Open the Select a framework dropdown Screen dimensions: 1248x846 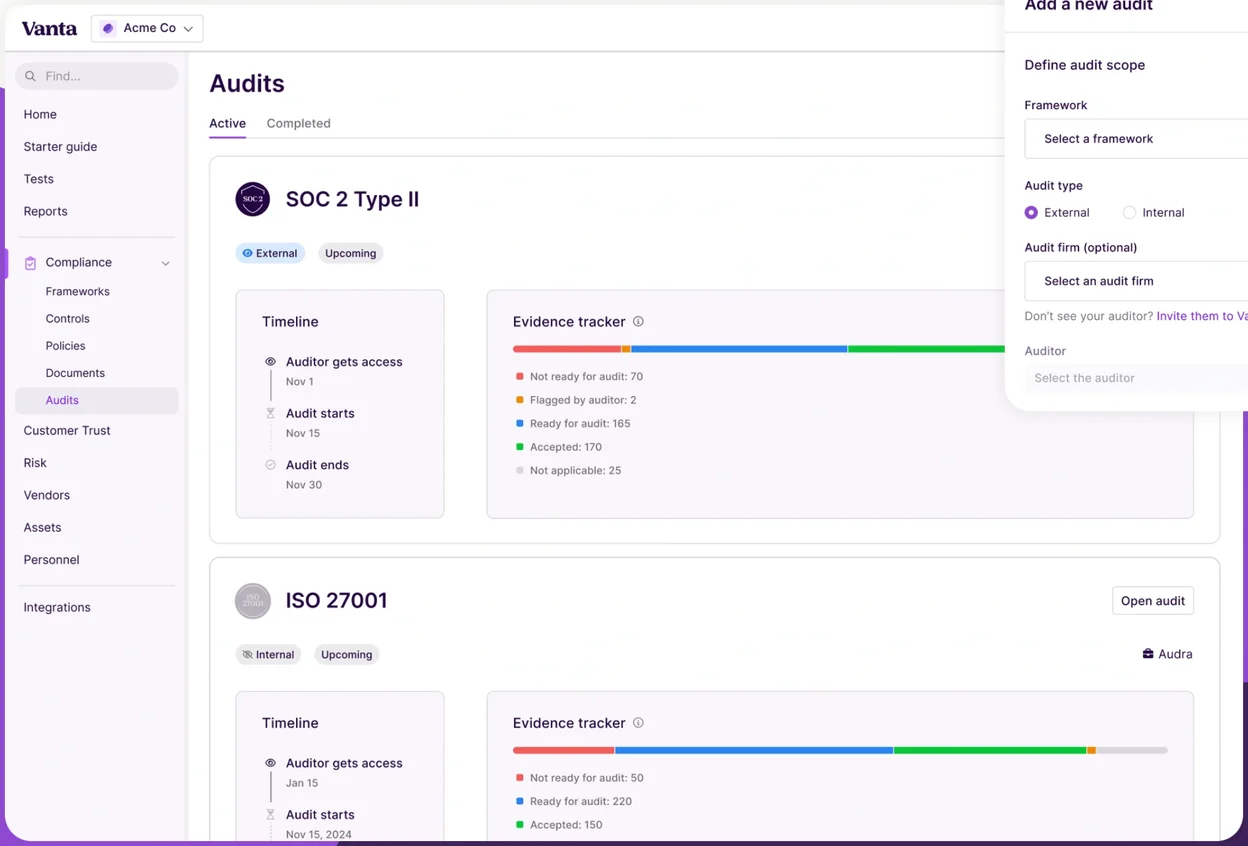coord(1136,139)
